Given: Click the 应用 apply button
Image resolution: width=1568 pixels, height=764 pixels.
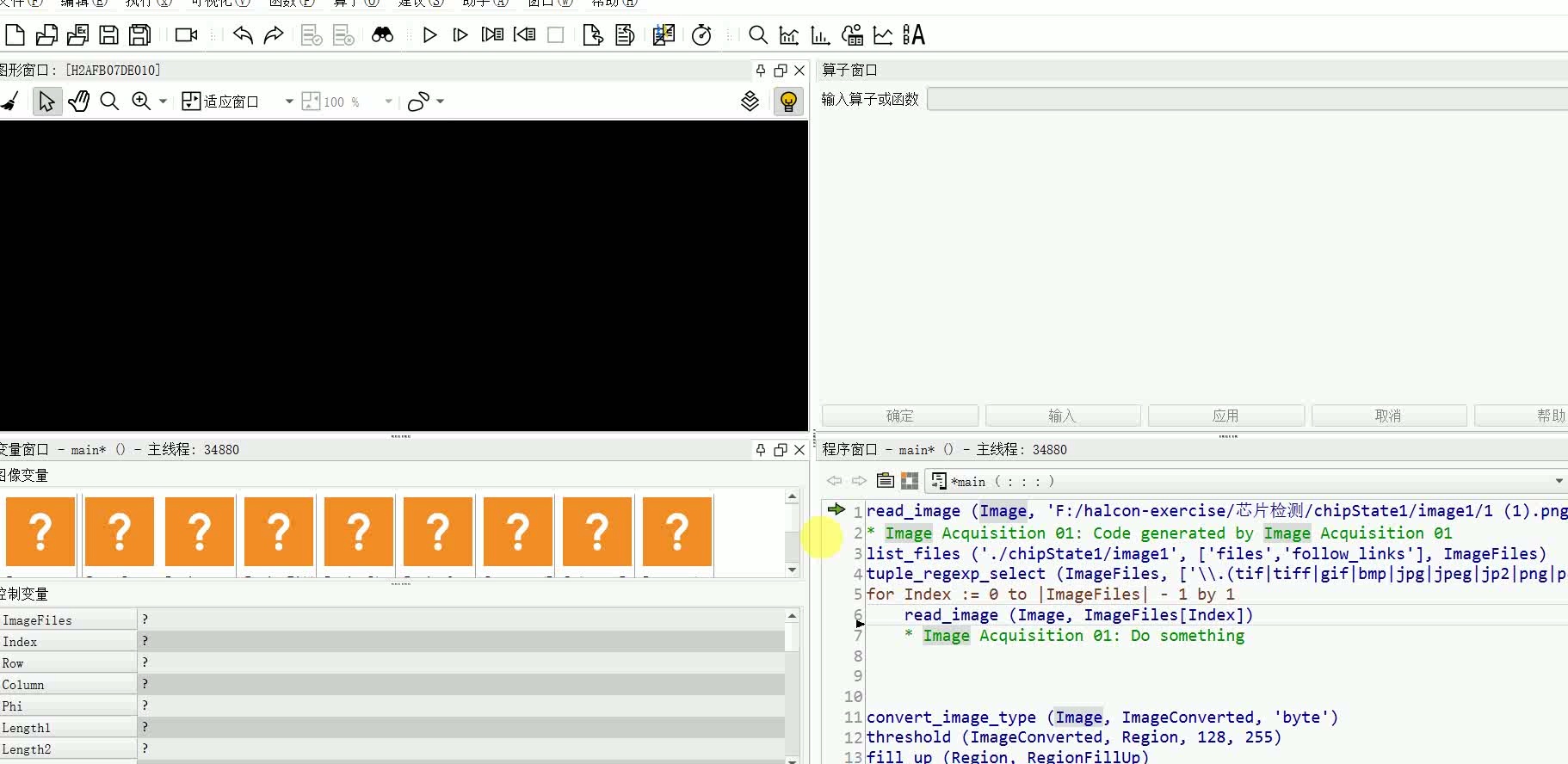Looking at the screenshot, I should (x=1225, y=416).
